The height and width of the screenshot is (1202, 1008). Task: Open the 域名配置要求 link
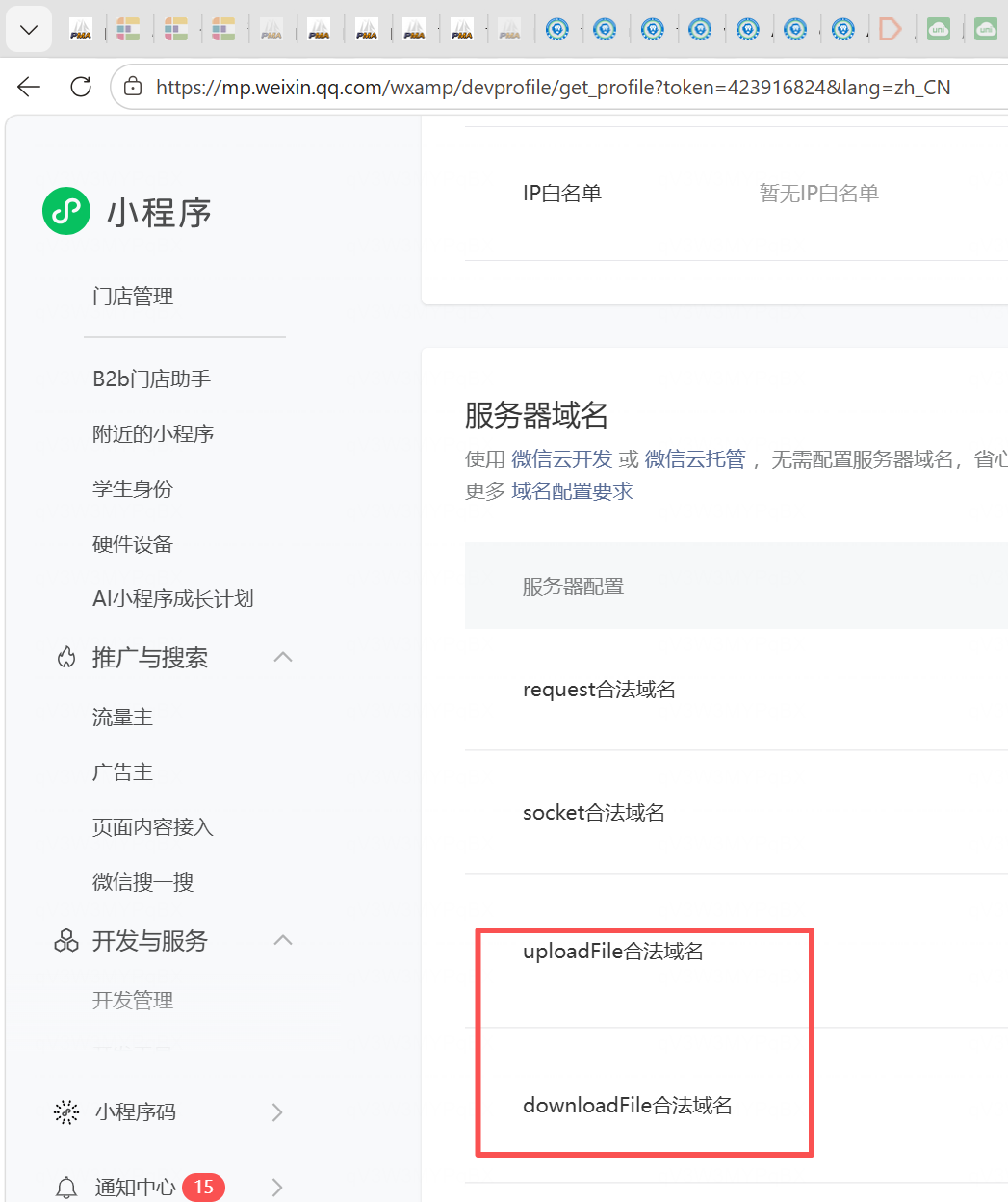tap(572, 491)
